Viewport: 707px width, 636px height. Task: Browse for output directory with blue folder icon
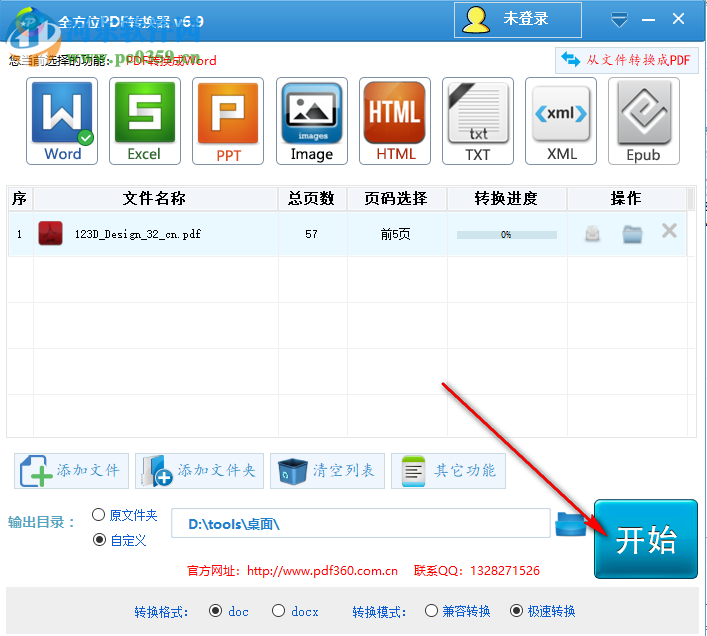coord(570,524)
